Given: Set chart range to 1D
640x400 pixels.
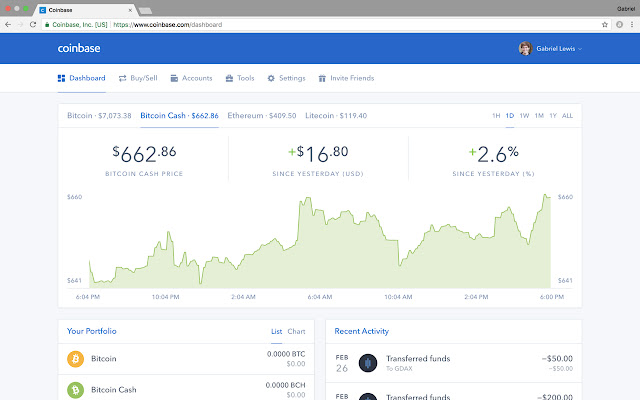Looking at the screenshot, I should coord(510,116).
